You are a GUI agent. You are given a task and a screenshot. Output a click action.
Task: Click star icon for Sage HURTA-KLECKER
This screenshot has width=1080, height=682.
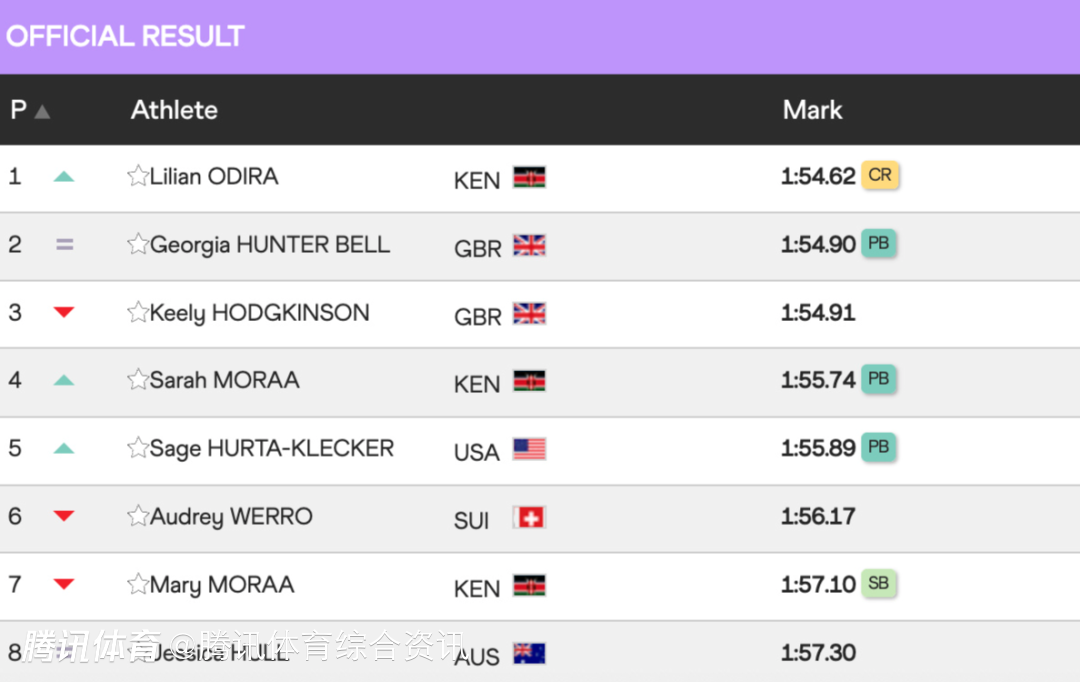pos(138,448)
